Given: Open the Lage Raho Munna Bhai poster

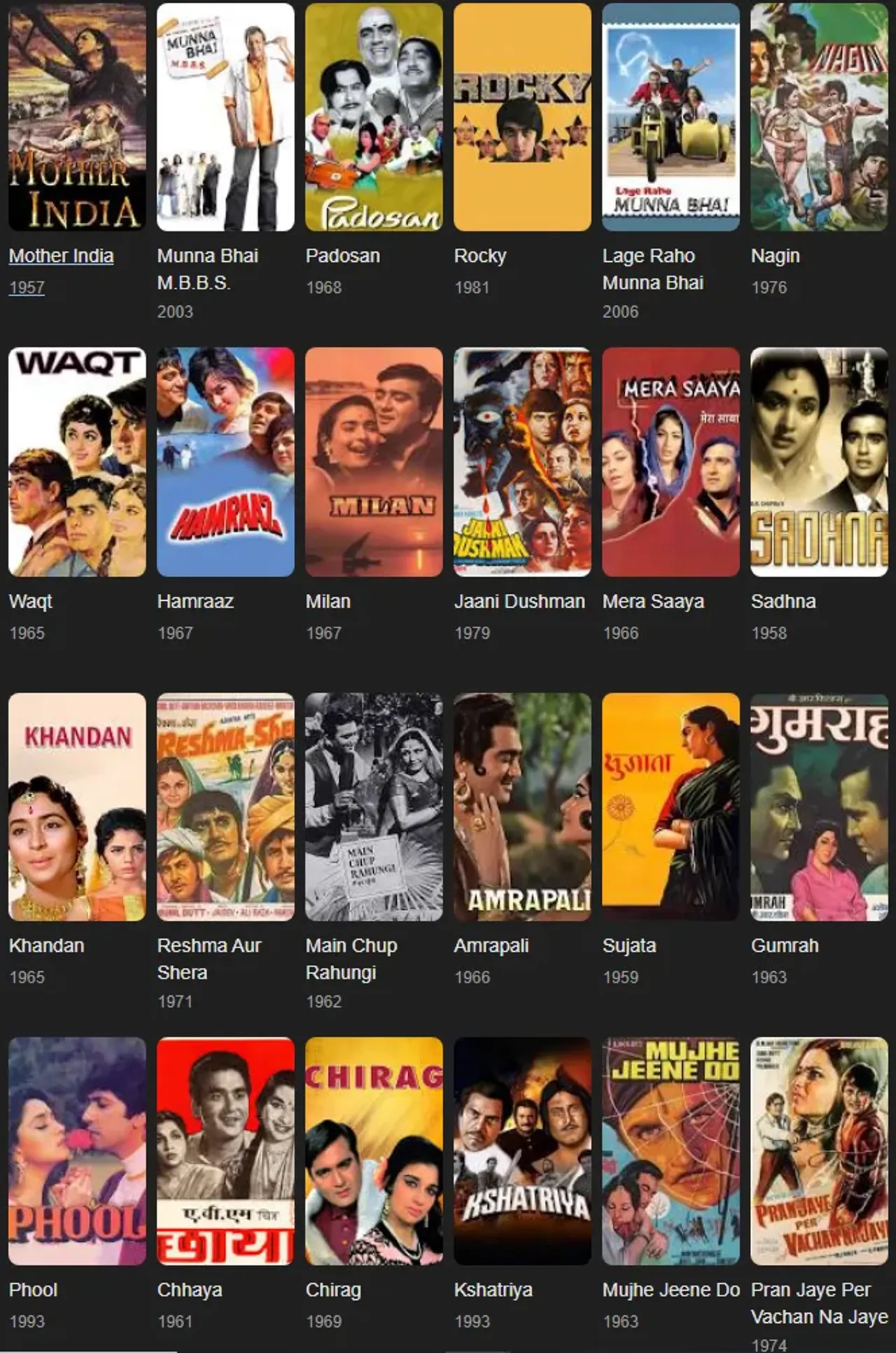Looking at the screenshot, I should [671, 117].
